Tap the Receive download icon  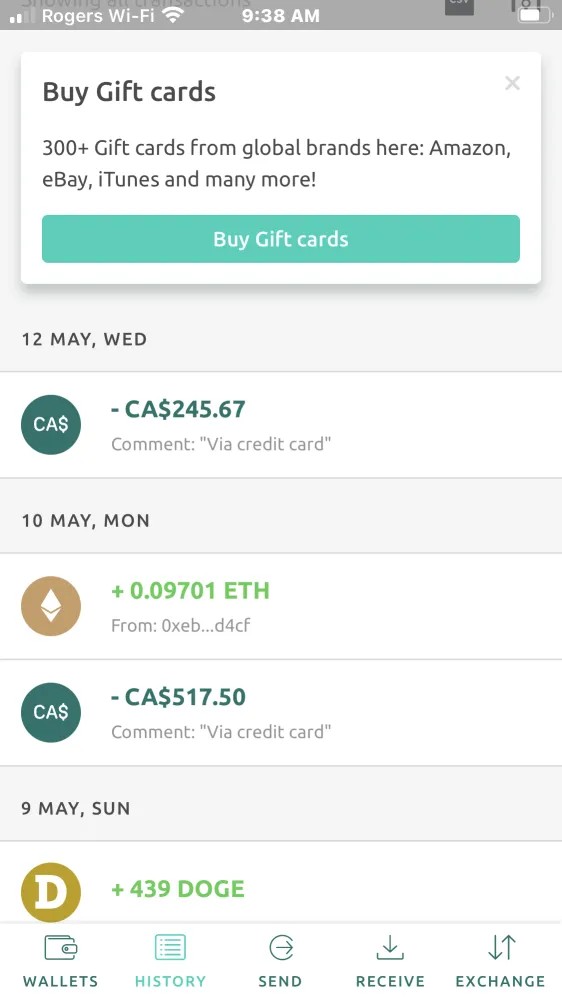[x=390, y=948]
